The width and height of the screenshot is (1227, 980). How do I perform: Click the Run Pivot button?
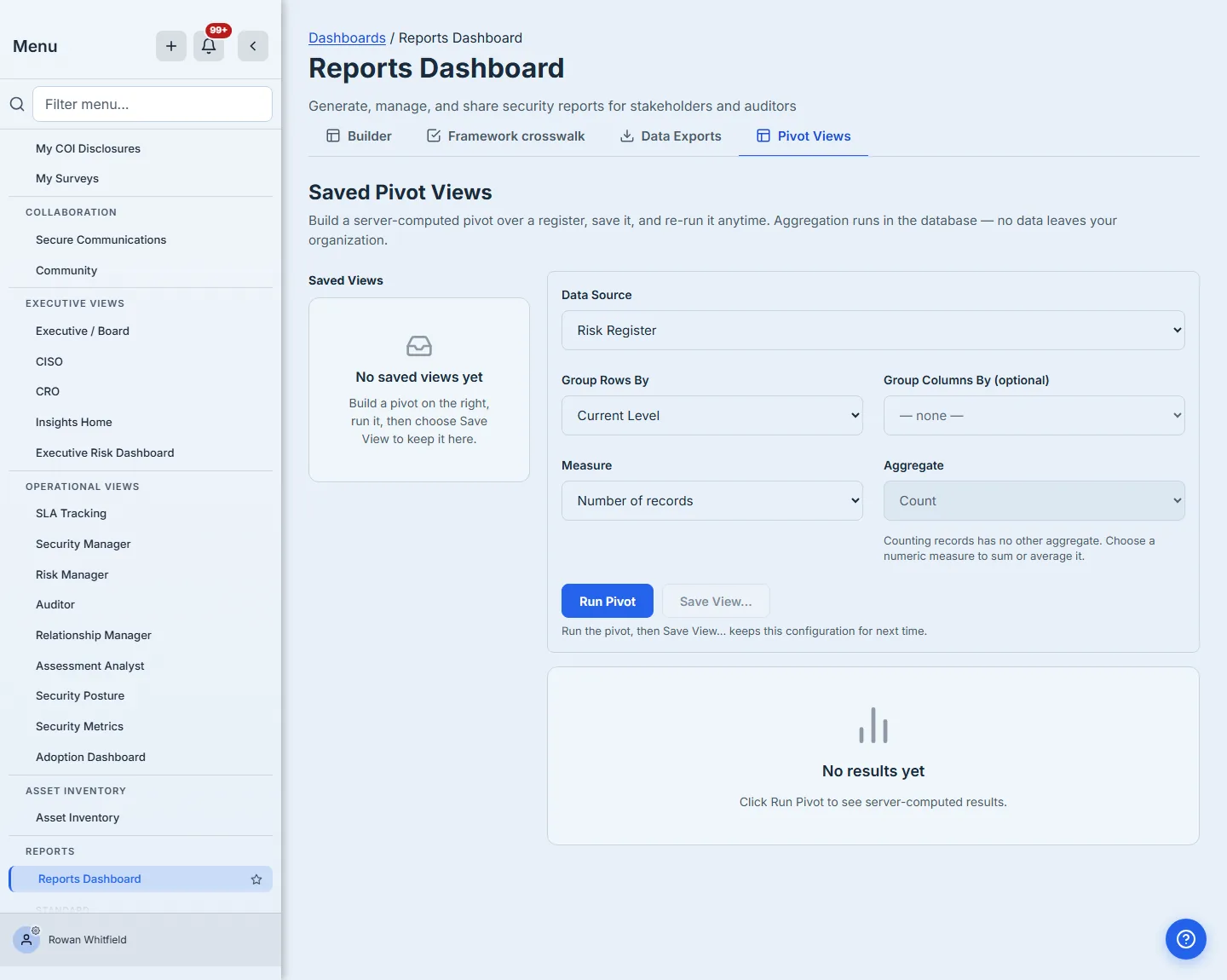click(608, 601)
